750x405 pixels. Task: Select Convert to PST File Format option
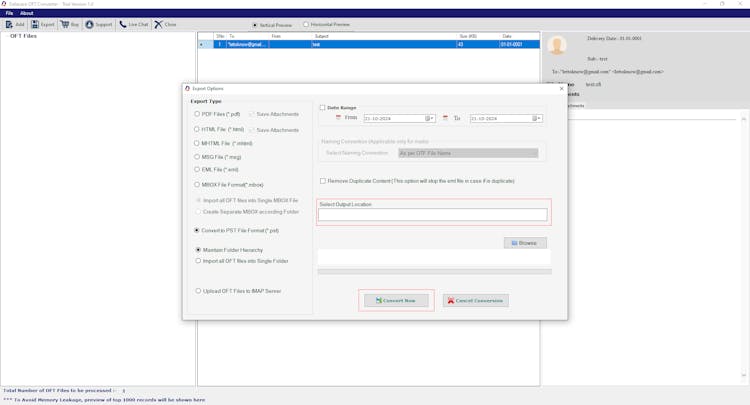197,230
